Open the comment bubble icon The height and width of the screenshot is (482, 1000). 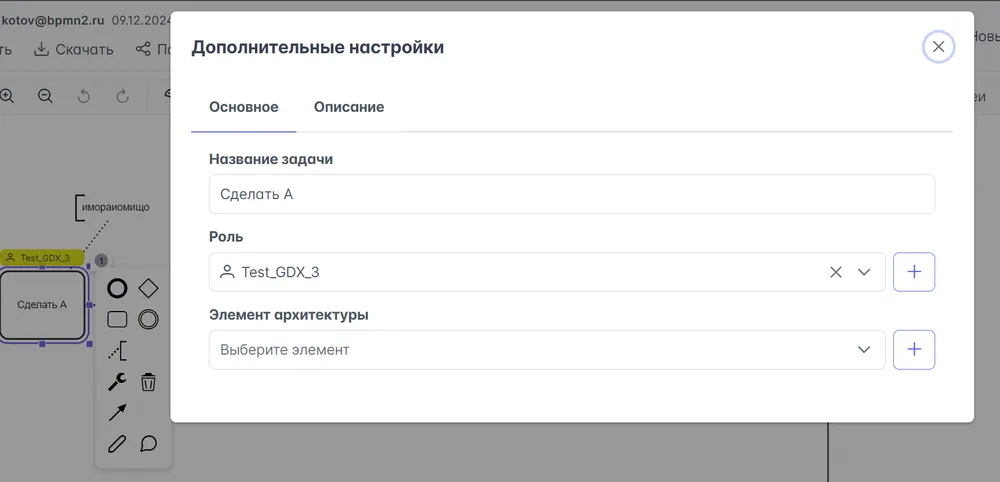(148, 443)
